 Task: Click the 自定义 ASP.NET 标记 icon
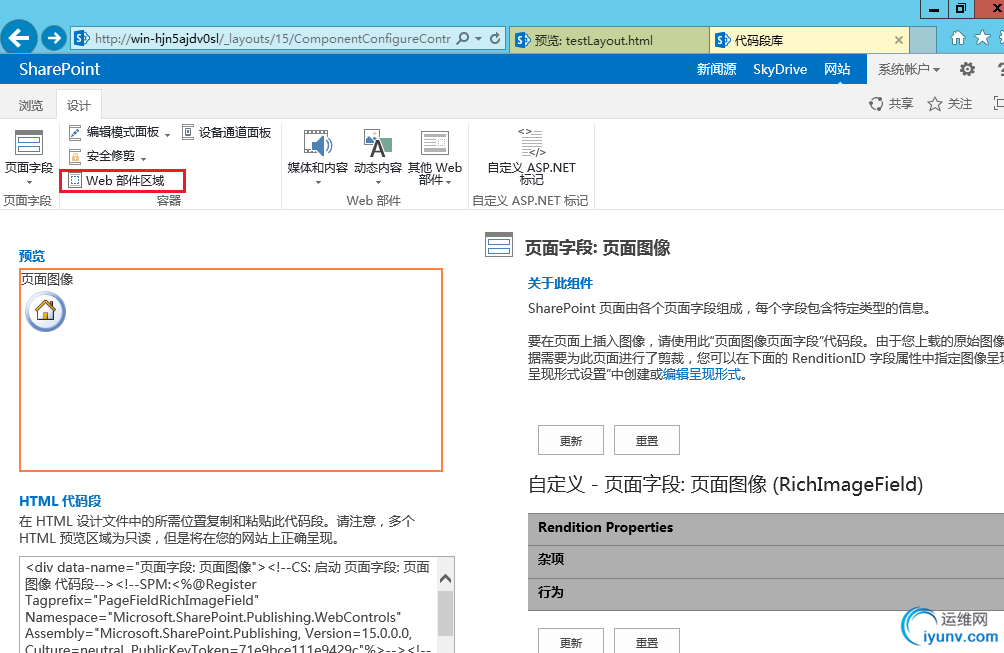click(x=531, y=142)
